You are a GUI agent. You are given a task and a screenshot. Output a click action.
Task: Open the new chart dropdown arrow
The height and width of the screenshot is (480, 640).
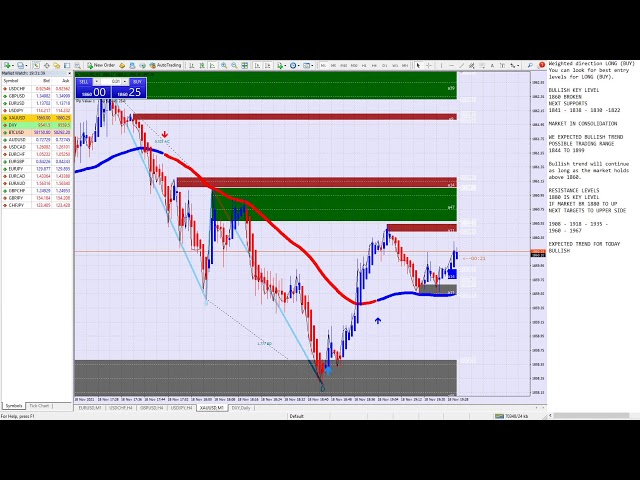pos(13,65)
